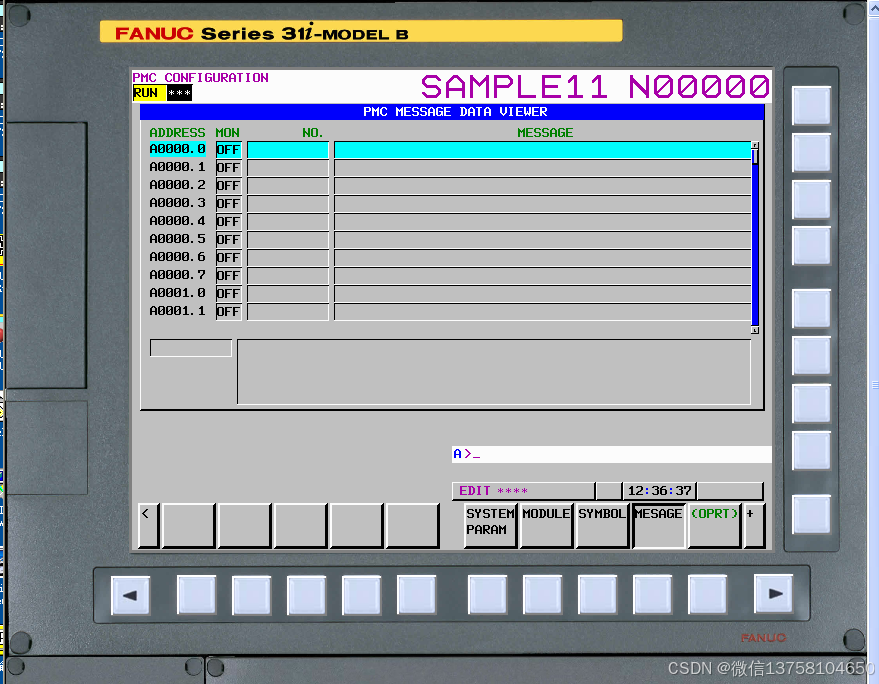The height and width of the screenshot is (684, 879).
Task: Click the OFF monitor cell for A0001.0
Action: point(228,293)
